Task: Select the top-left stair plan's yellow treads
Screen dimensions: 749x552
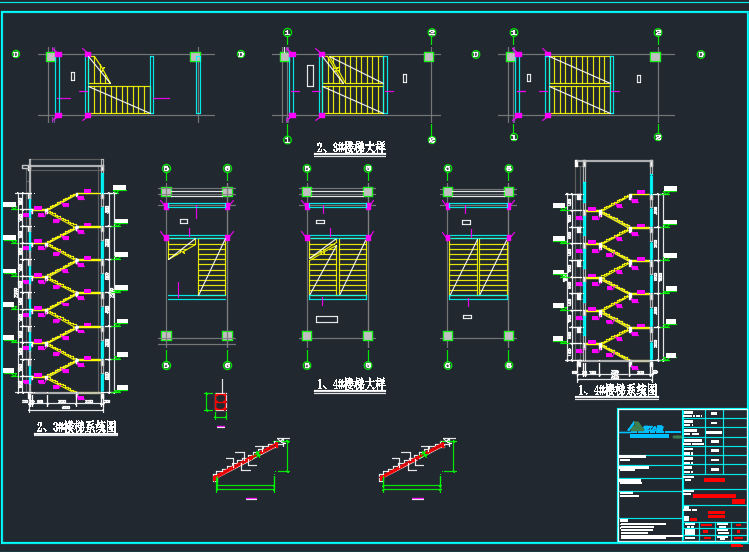Action: point(120,85)
